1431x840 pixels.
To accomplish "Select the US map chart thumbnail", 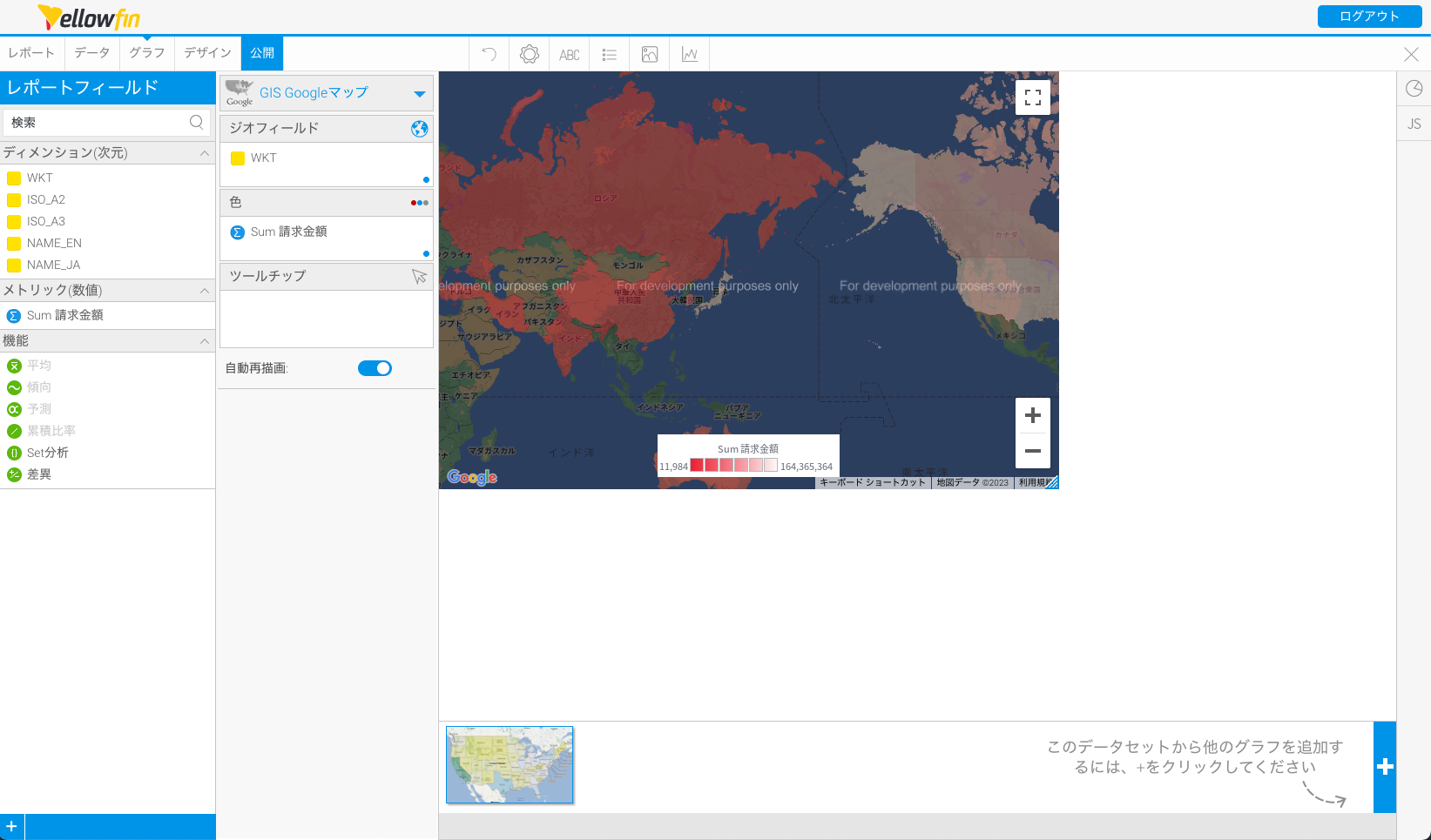I will [510, 764].
